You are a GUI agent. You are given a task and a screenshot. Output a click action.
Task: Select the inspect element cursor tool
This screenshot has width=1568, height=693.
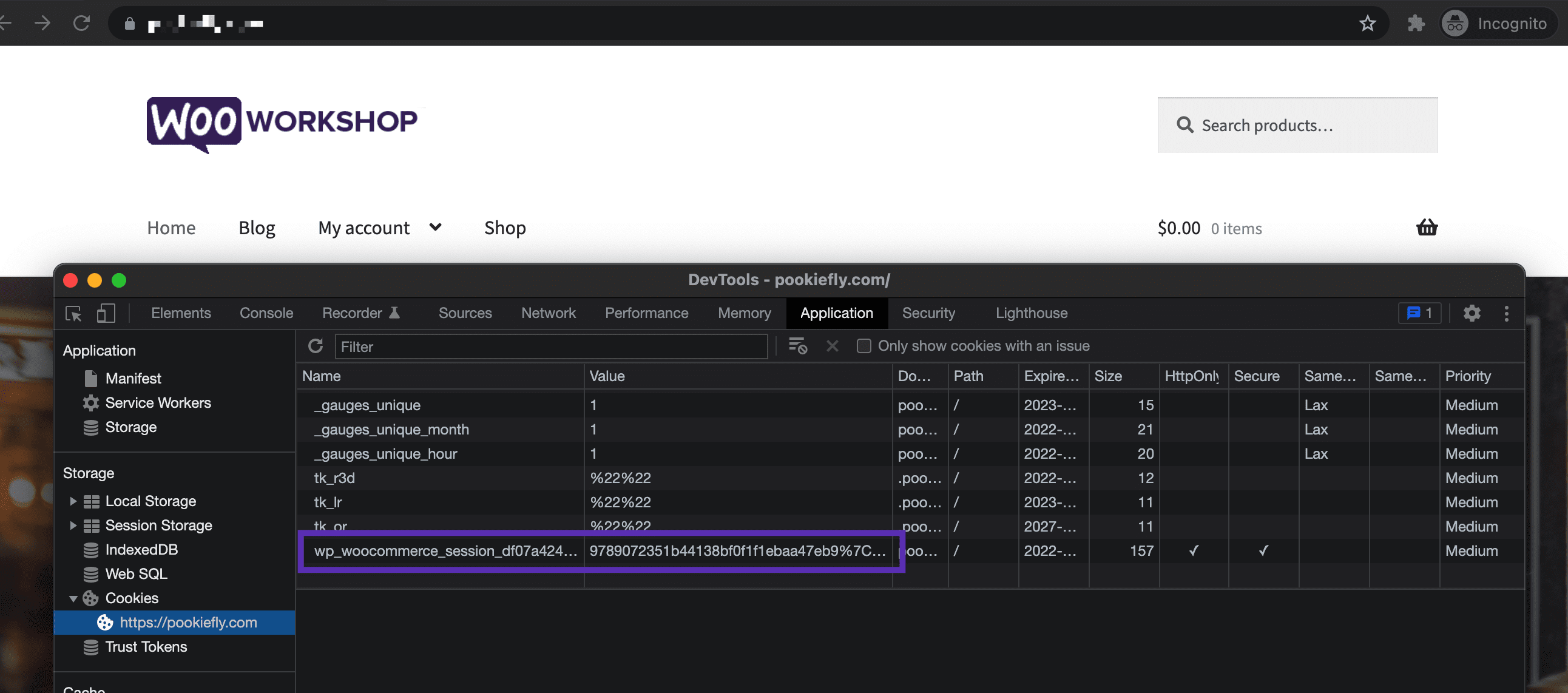[73, 313]
